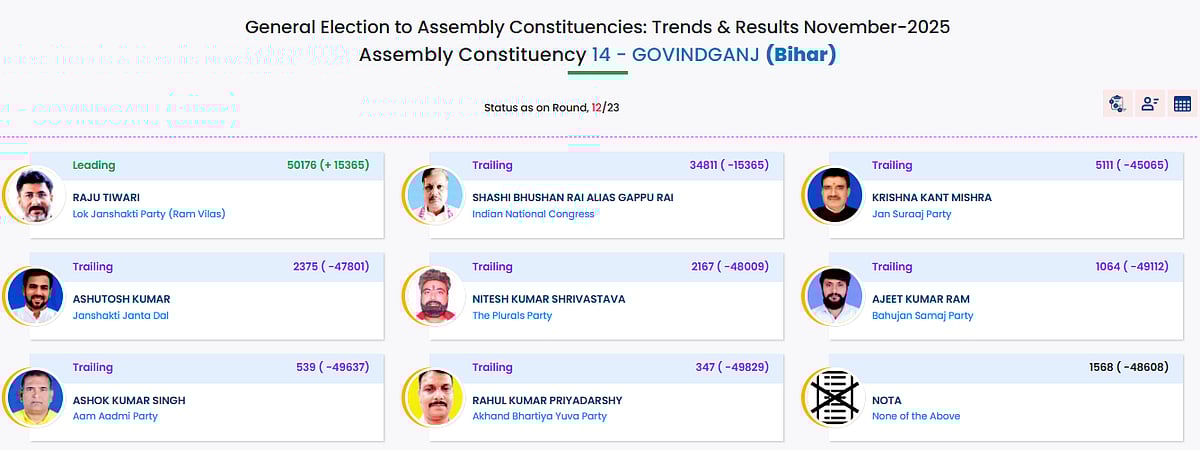This screenshot has width=1200, height=450.
Task: Click the Leading status on Raju Tiwari's card
Action: click(x=94, y=165)
